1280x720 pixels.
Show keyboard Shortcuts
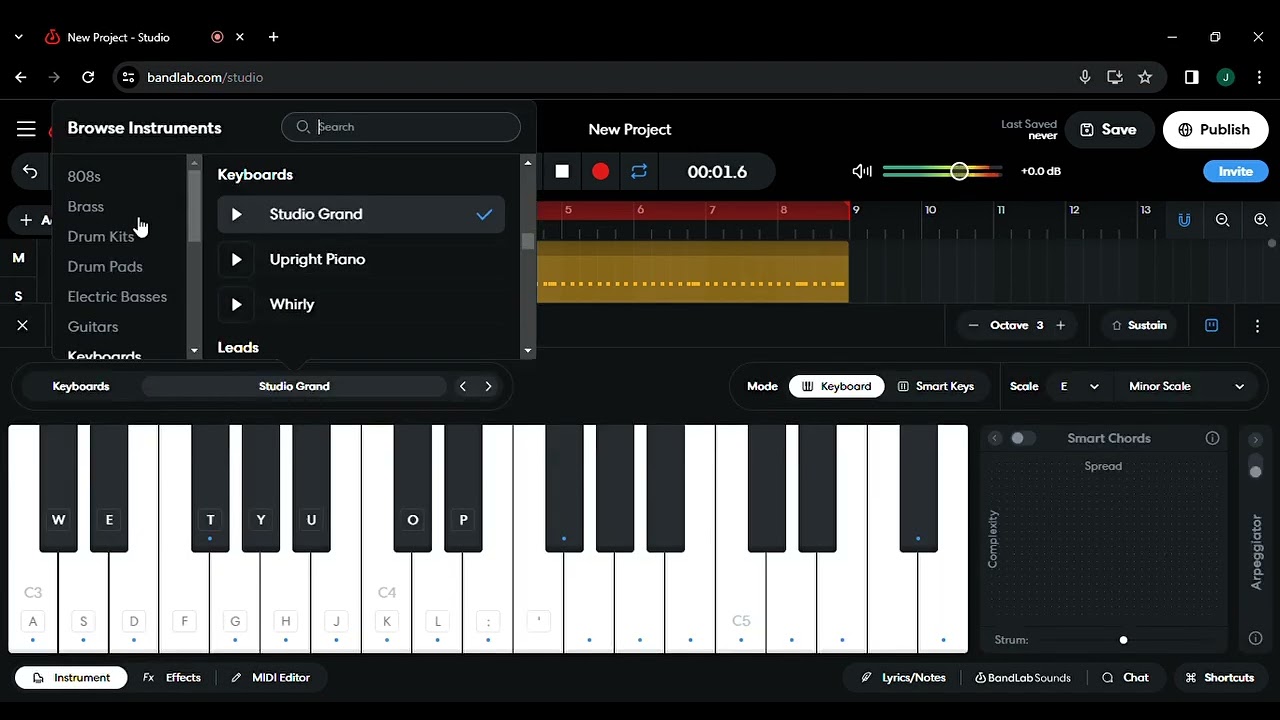click(1219, 678)
